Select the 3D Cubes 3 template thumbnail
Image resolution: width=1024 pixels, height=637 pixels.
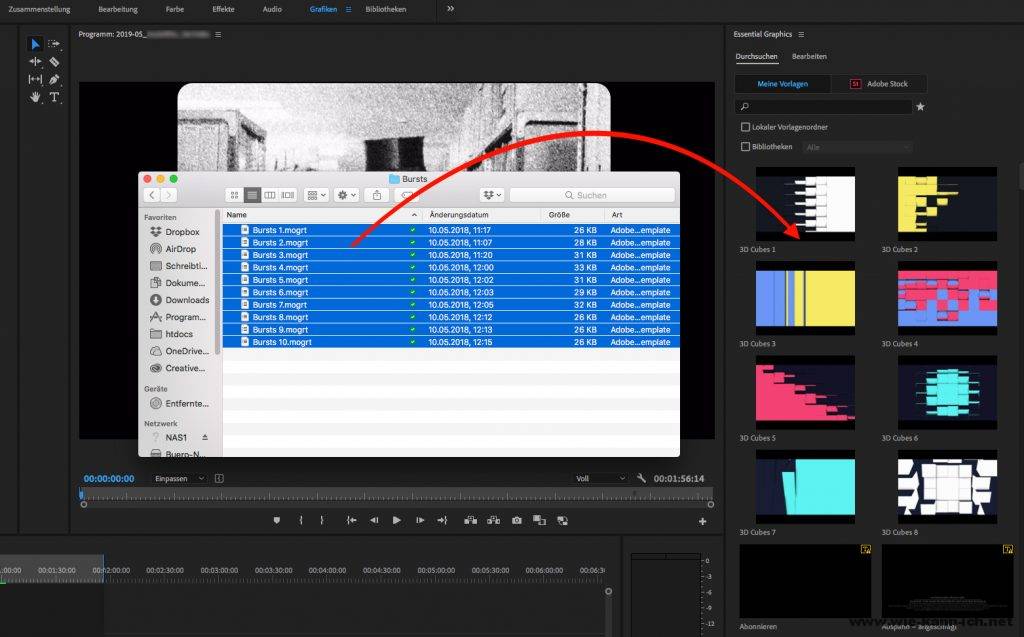coord(805,298)
